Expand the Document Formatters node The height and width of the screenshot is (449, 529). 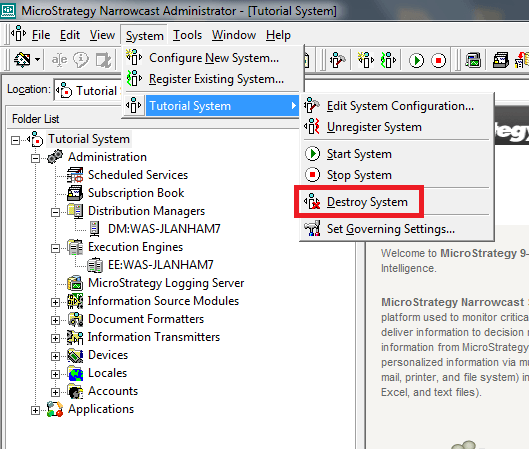click(x=55, y=320)
